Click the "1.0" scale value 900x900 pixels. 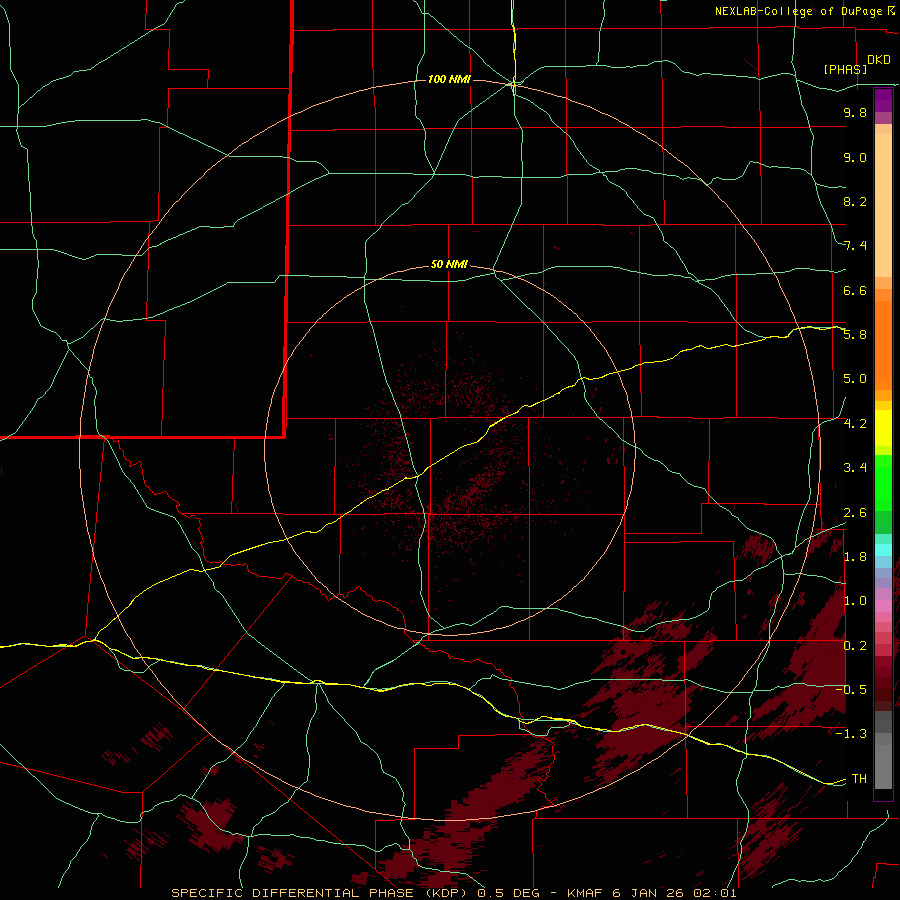tap(855, 601)
